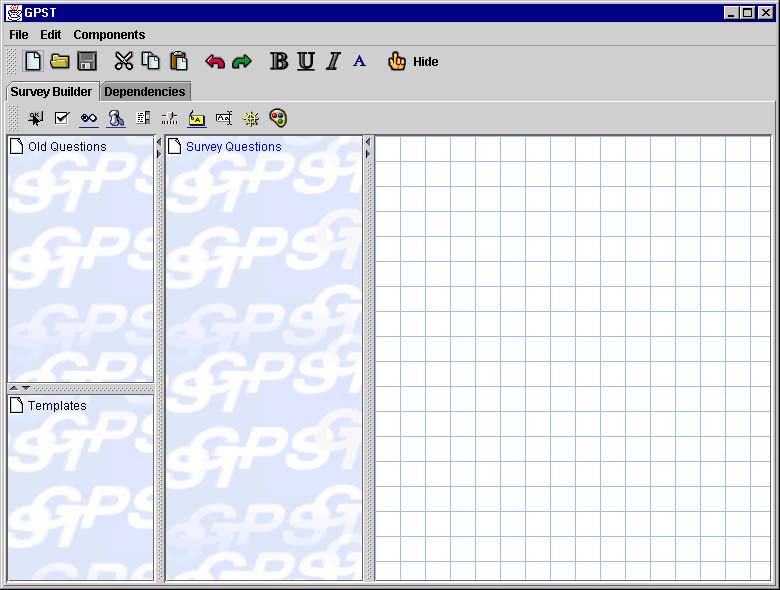Toggle underline formatting
Image resolution: width=780 pixels, height=590 pixels.
(306, 62)
